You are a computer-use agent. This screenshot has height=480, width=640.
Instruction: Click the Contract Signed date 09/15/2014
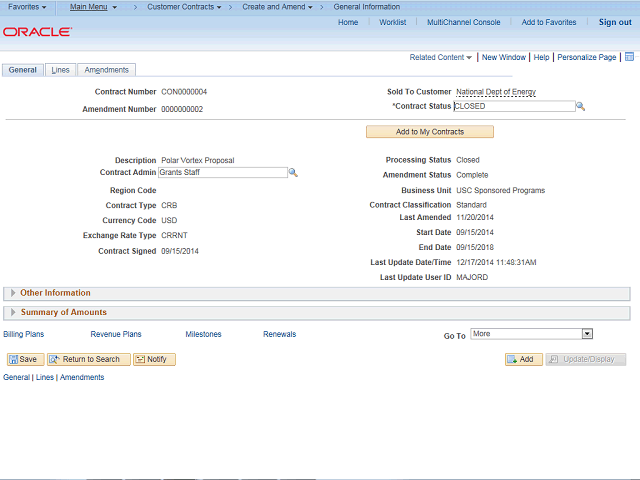tap(180, 251)
